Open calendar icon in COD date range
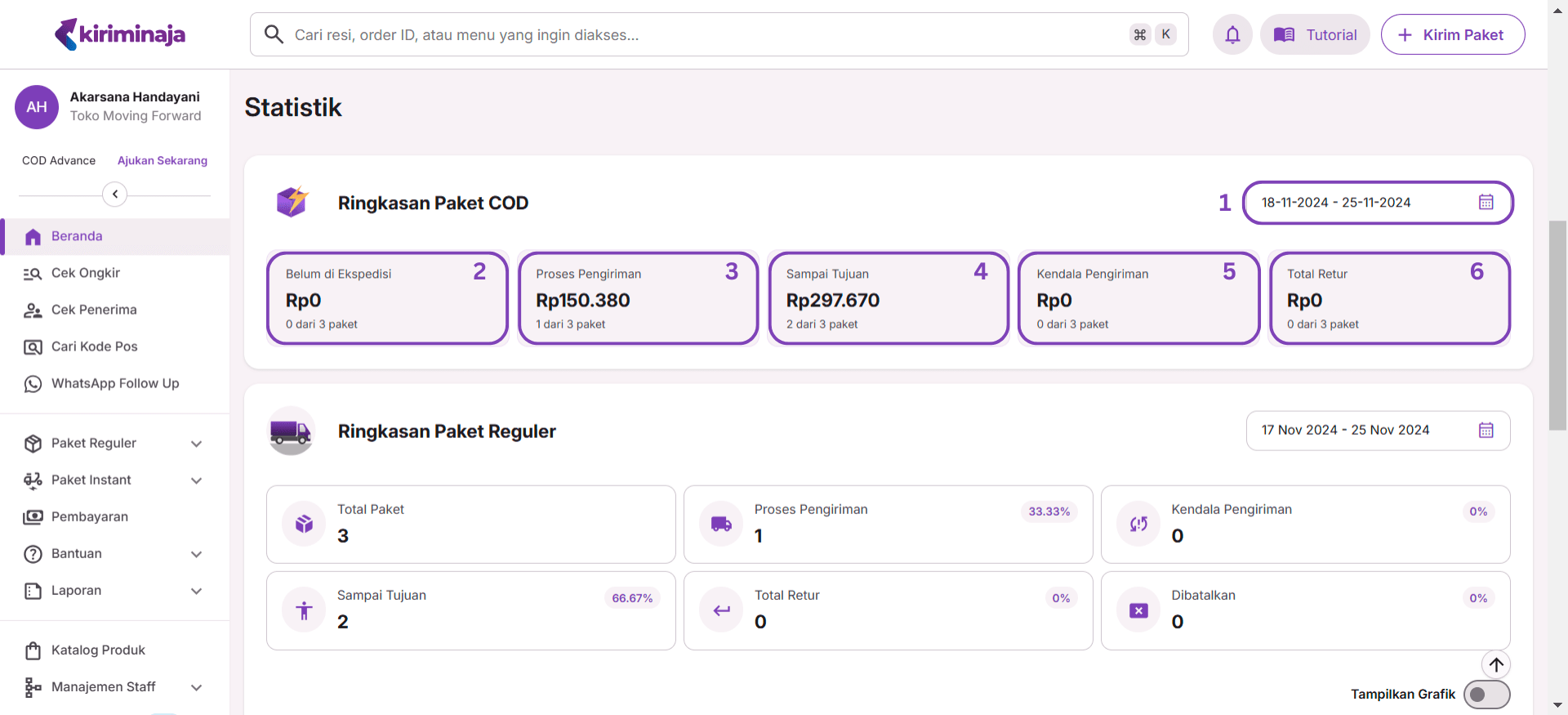The width and height of the screenshot is (1568, 715). [1486, 203]
